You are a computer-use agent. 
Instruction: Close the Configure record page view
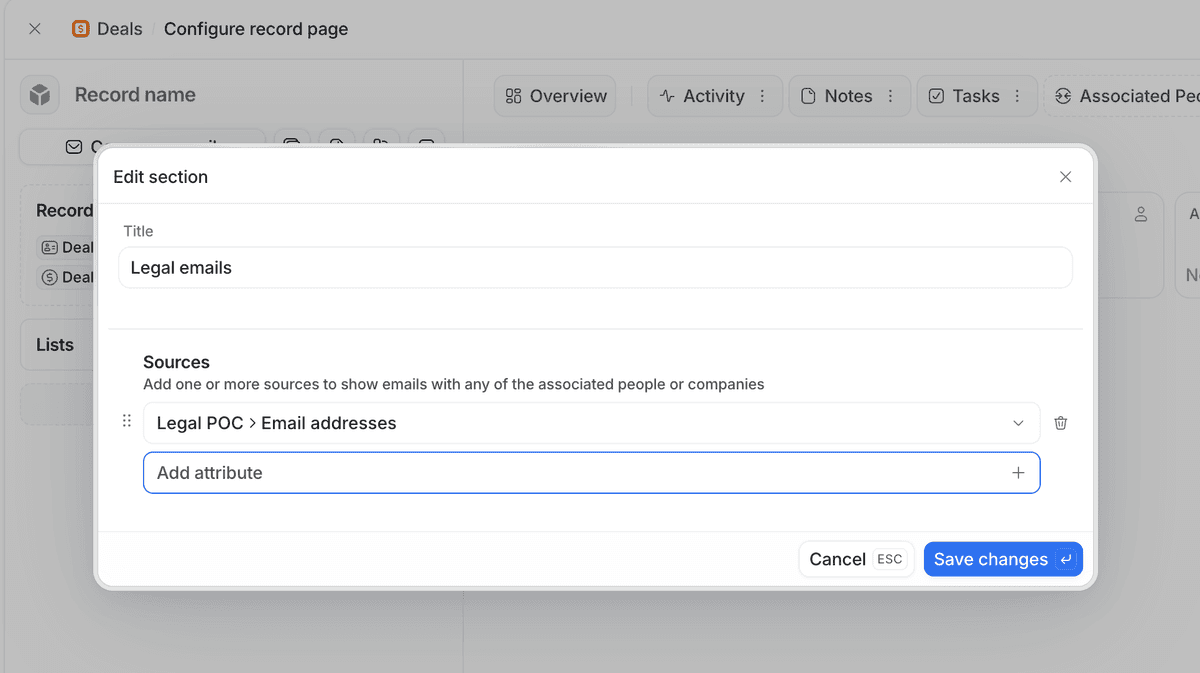coord(35,29)
